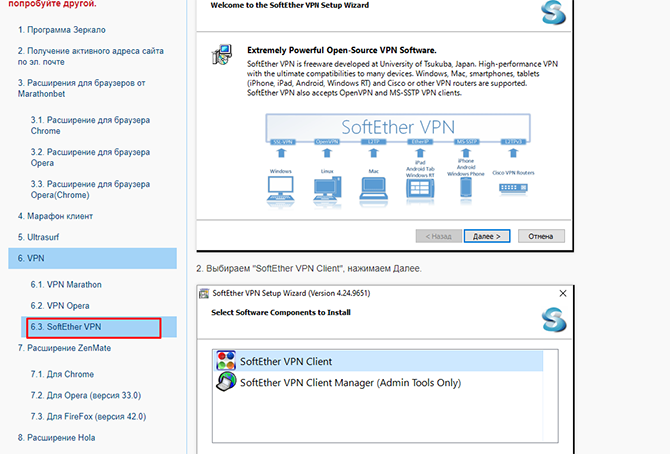Click the SoftEther logo in second wizard
Screen dimensions: 670x454
tap(552, 320)
